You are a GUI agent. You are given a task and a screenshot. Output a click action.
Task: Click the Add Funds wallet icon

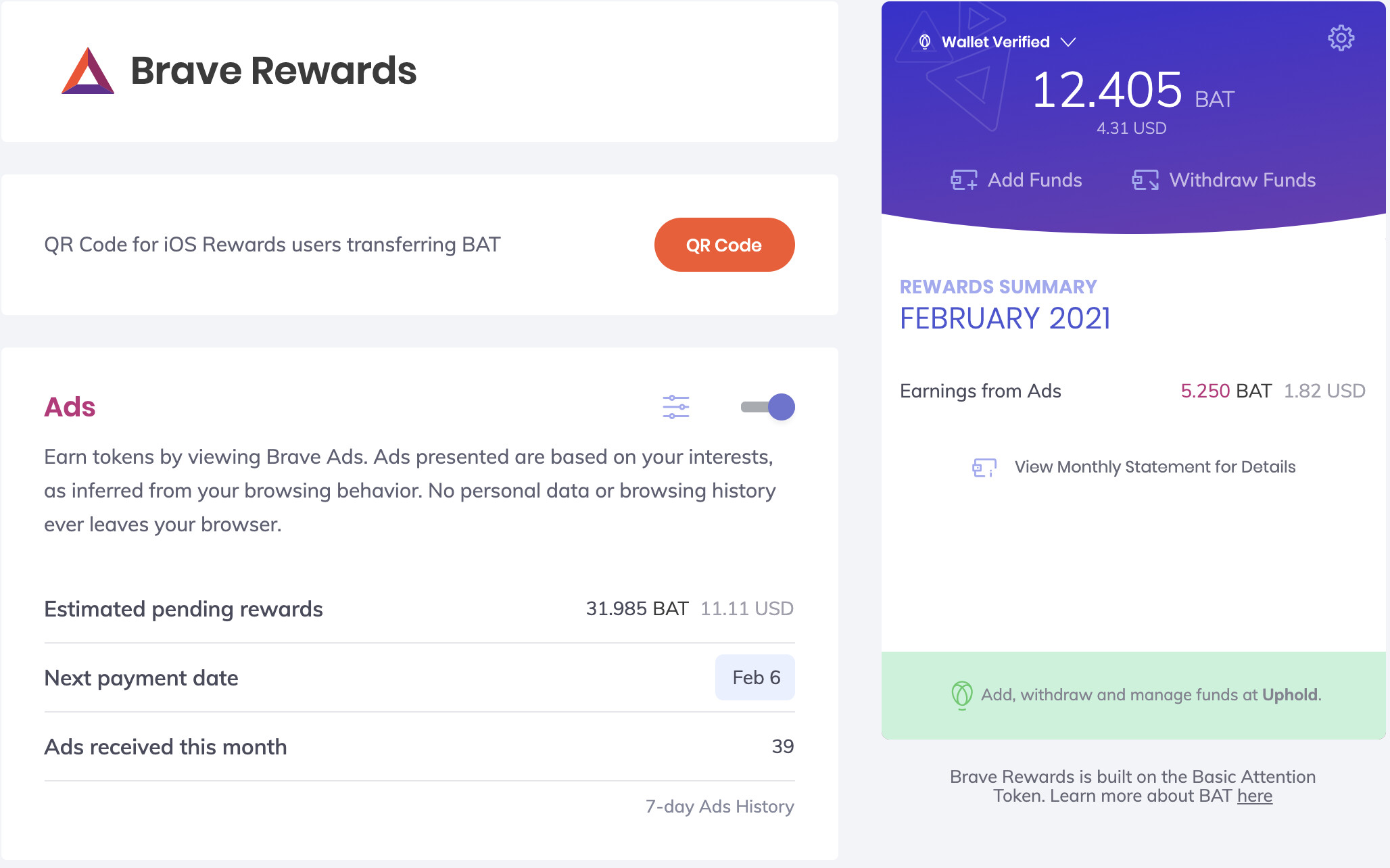coord(963,180)
